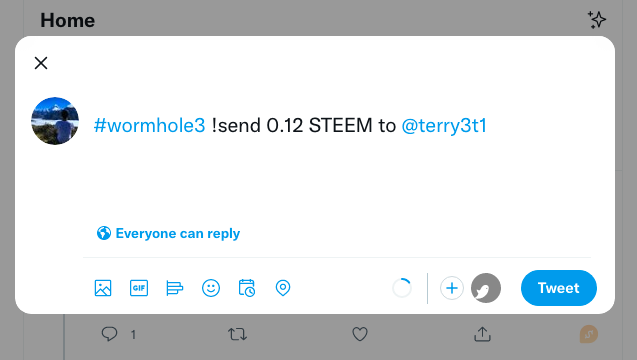Add another tweet with plus button
Viewport: 637px width, 360px height.
452,288
